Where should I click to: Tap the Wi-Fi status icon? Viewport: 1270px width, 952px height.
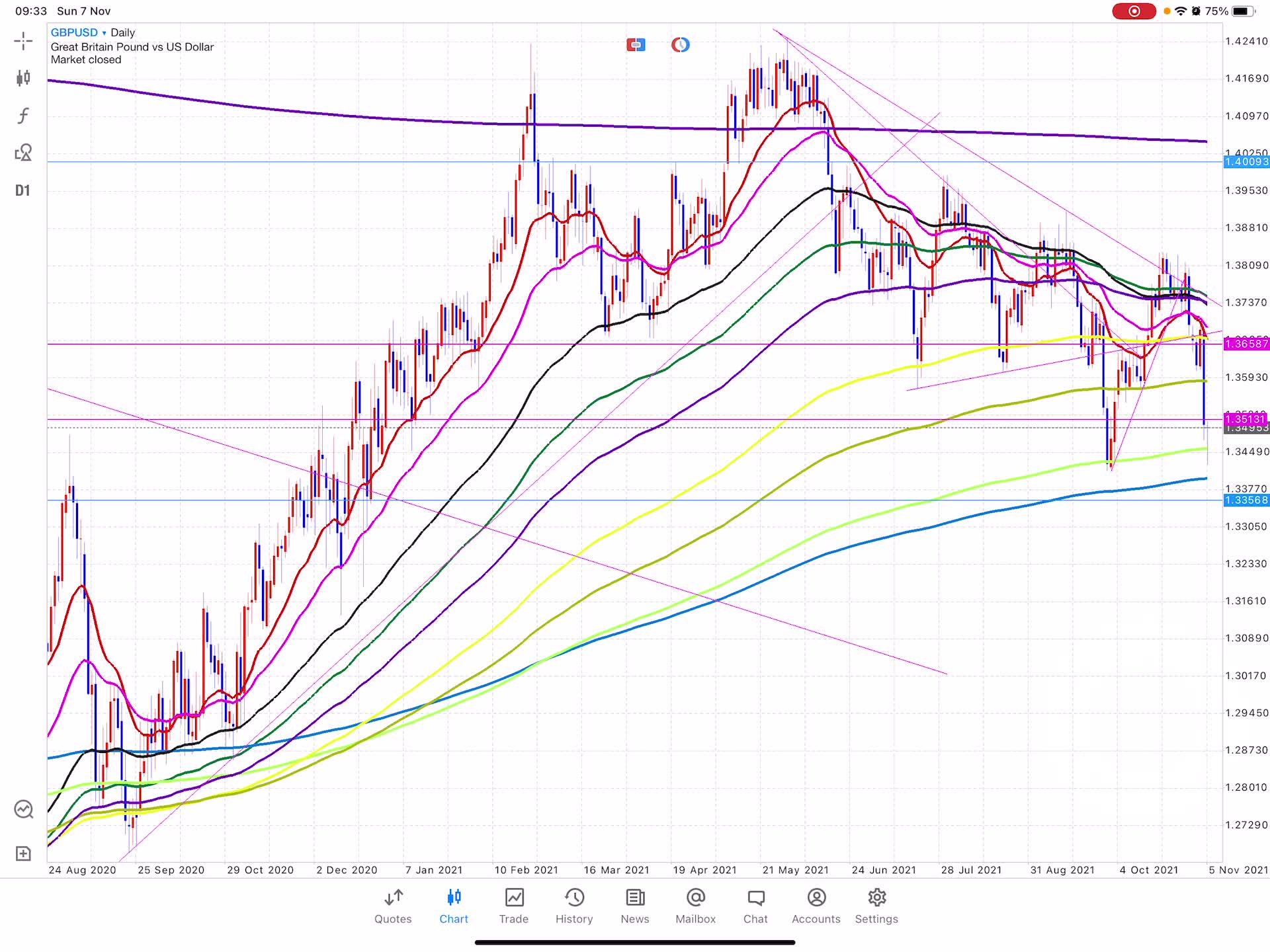[1181, 11]
